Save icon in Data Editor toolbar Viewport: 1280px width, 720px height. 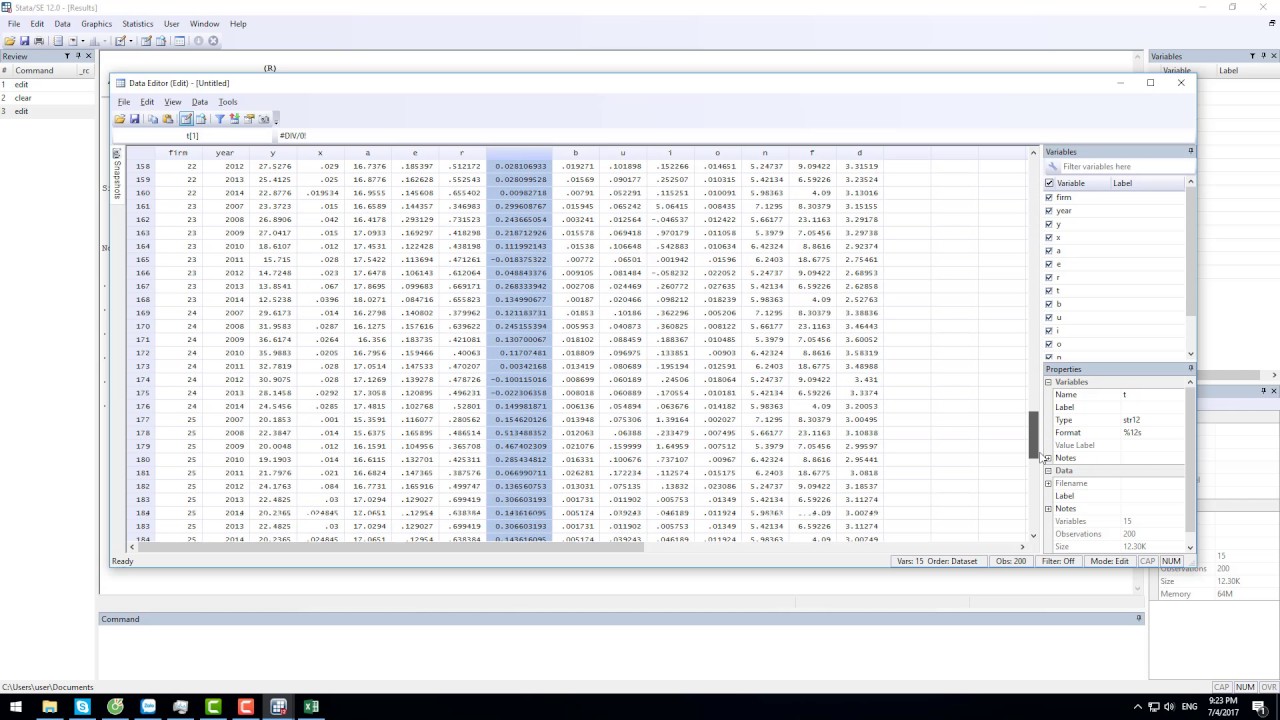[x=135, y=119]
